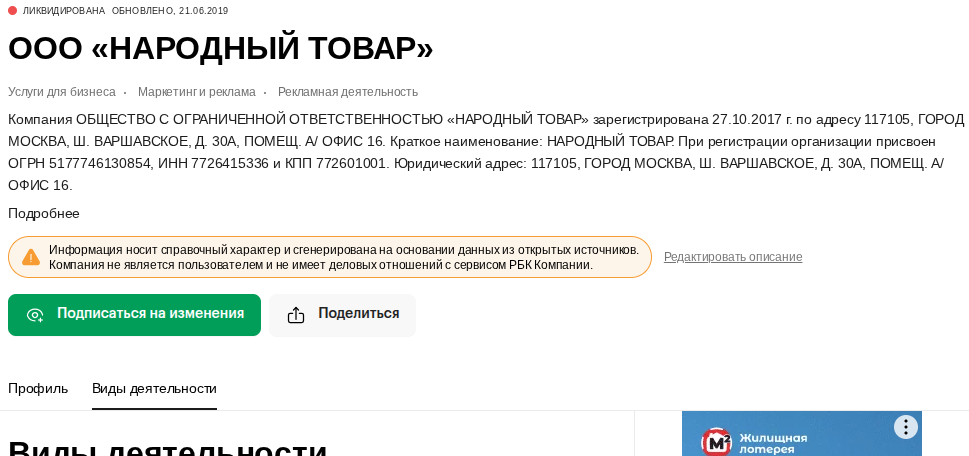This screenshot has width=969, height=456.
Task: Click the orange warning triangle icon
Action: tap(31, 257)
